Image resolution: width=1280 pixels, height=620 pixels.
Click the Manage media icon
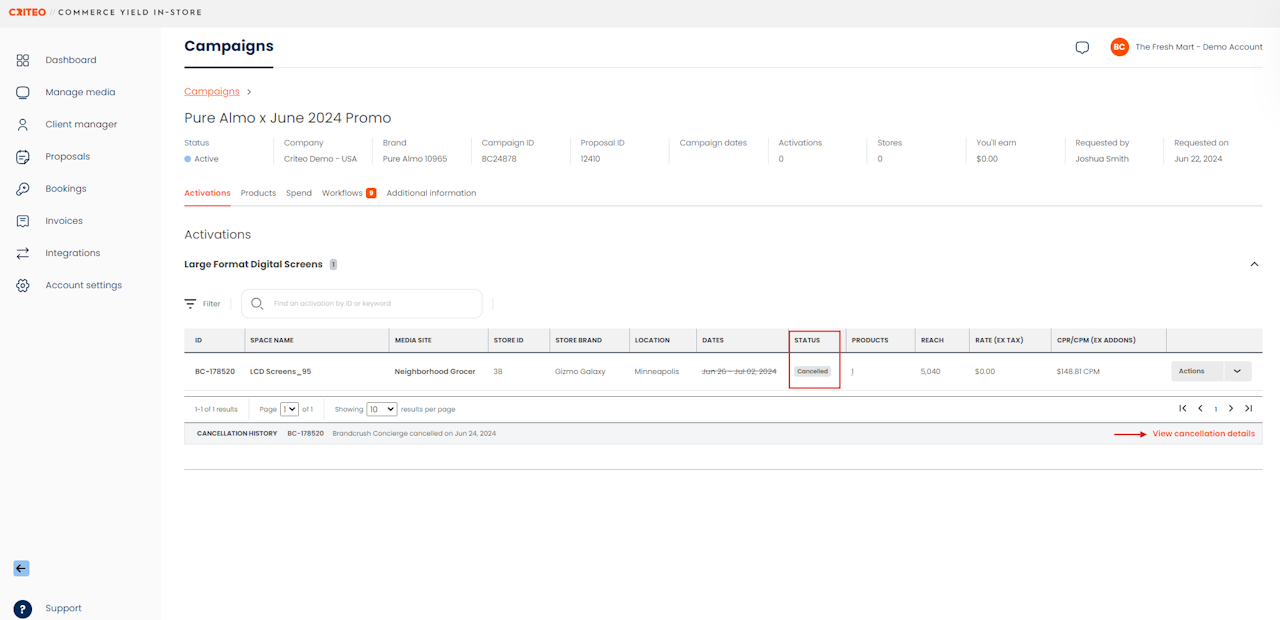[x=23, y=92]
